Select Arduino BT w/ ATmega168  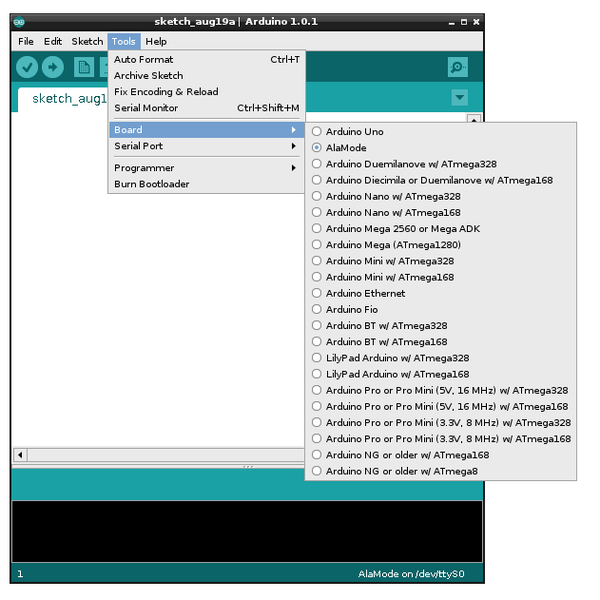coord(440,342)
